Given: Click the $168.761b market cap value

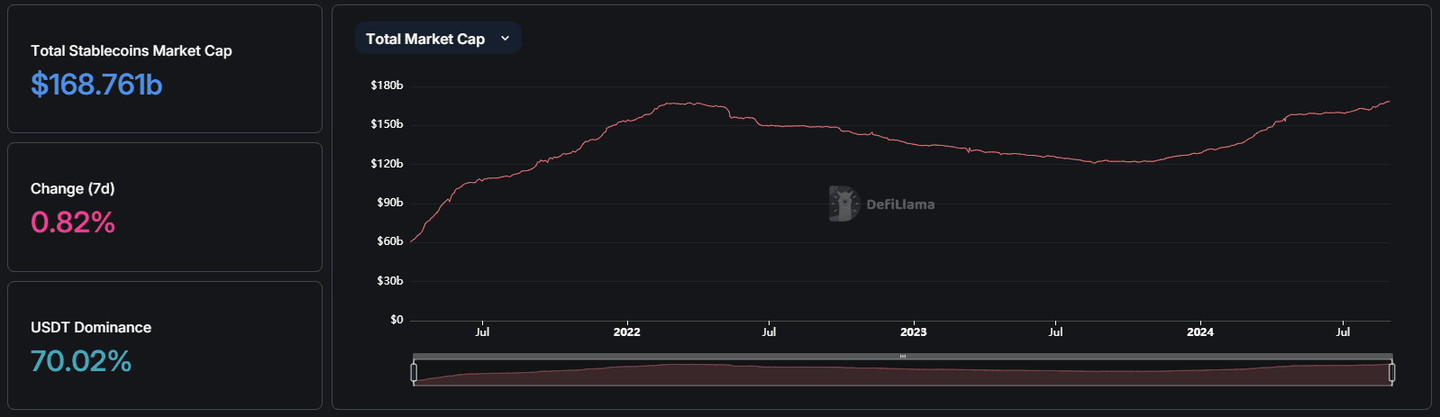Looking at the screenshot, I should point(96,85).
